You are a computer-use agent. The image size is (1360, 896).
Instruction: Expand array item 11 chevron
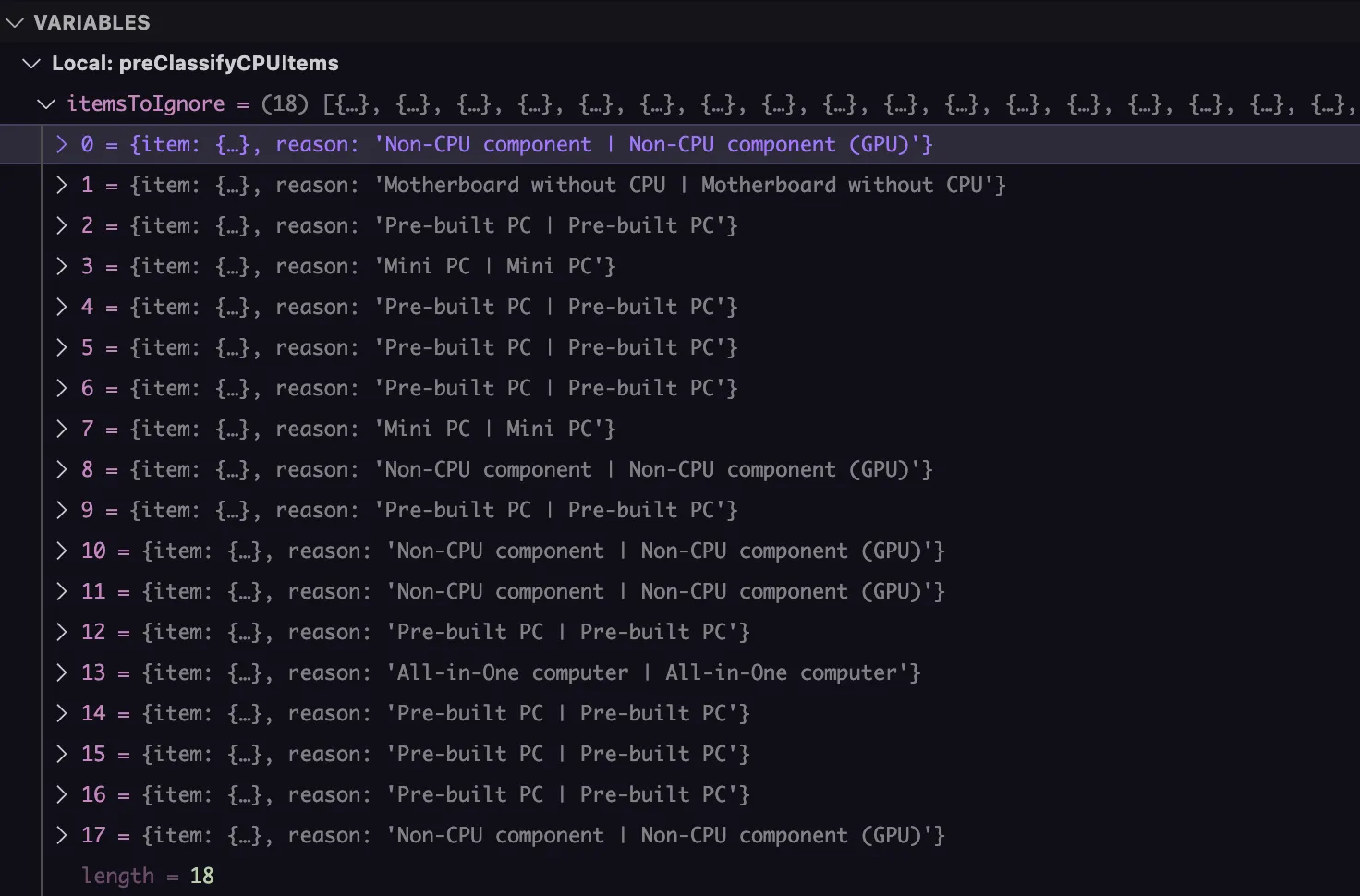coord(61,592)
